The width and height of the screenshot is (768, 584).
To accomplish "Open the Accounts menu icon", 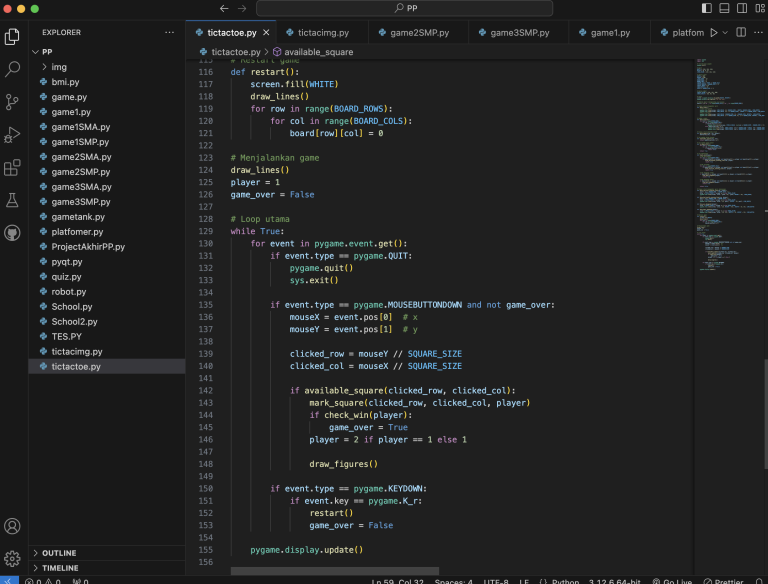I will (x=12, y=526).
